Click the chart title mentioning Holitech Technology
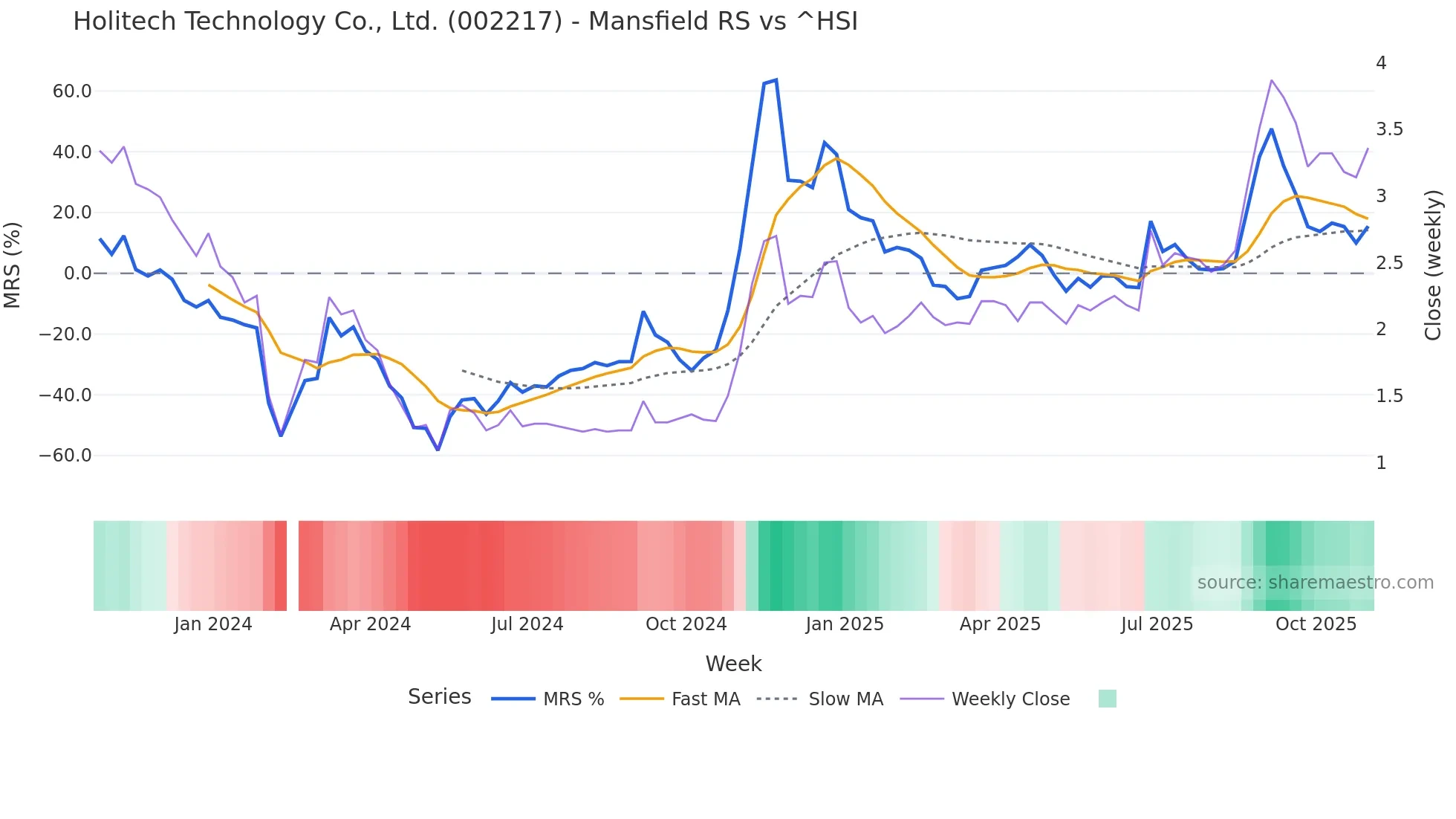Viewport: 1456px width, 819px height. coord(465,22)
